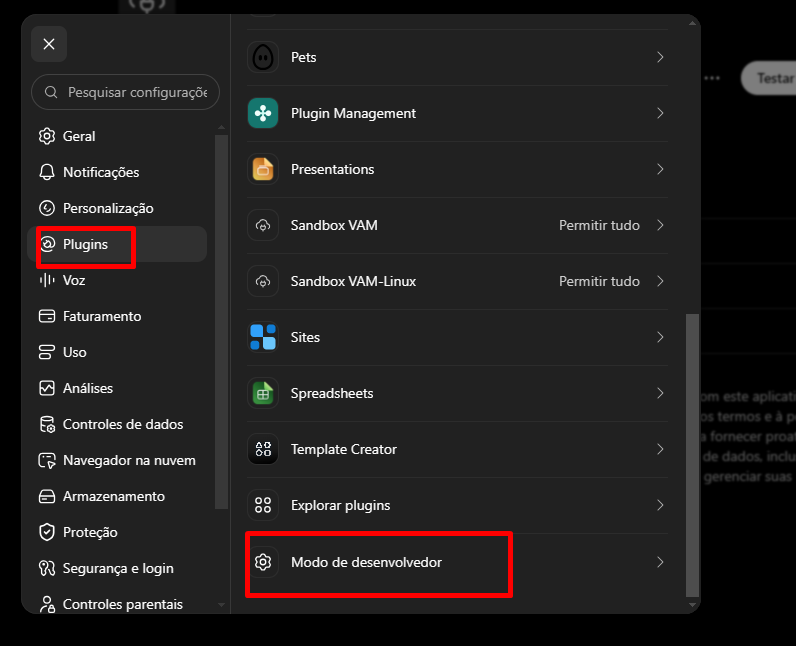The width and height of the screenshot is (796, 646).
Task: Expand the Modo de desenvolvedor chevron
Action: pos(660,562)
